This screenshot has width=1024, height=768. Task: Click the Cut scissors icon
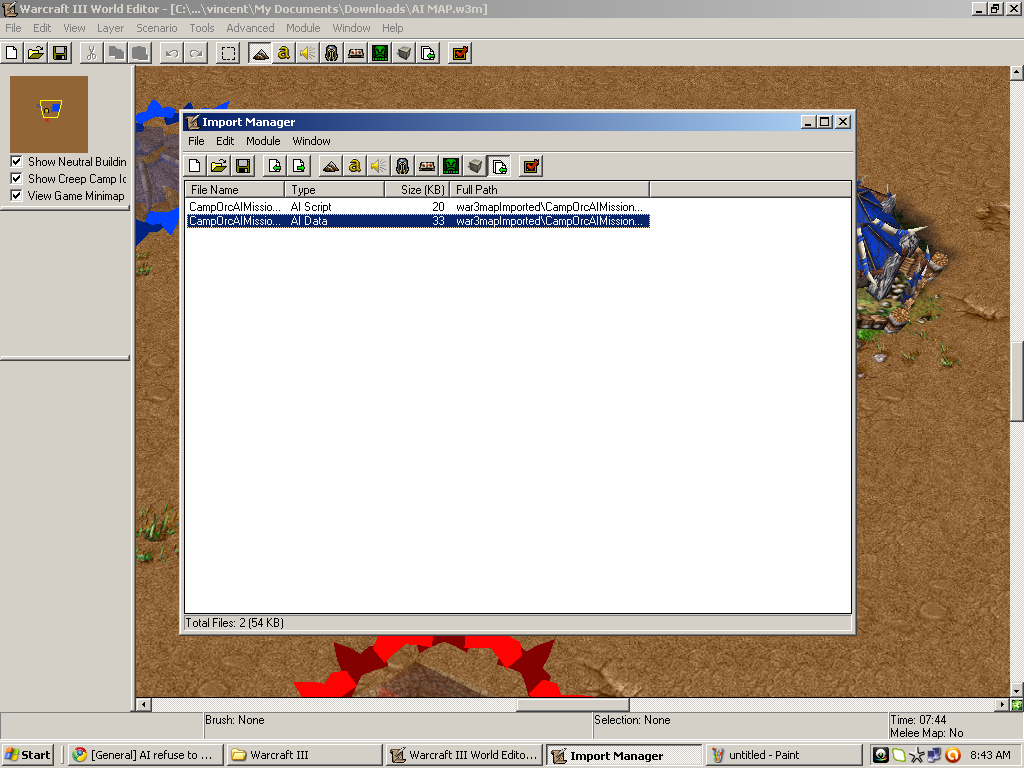pos(91,53)
